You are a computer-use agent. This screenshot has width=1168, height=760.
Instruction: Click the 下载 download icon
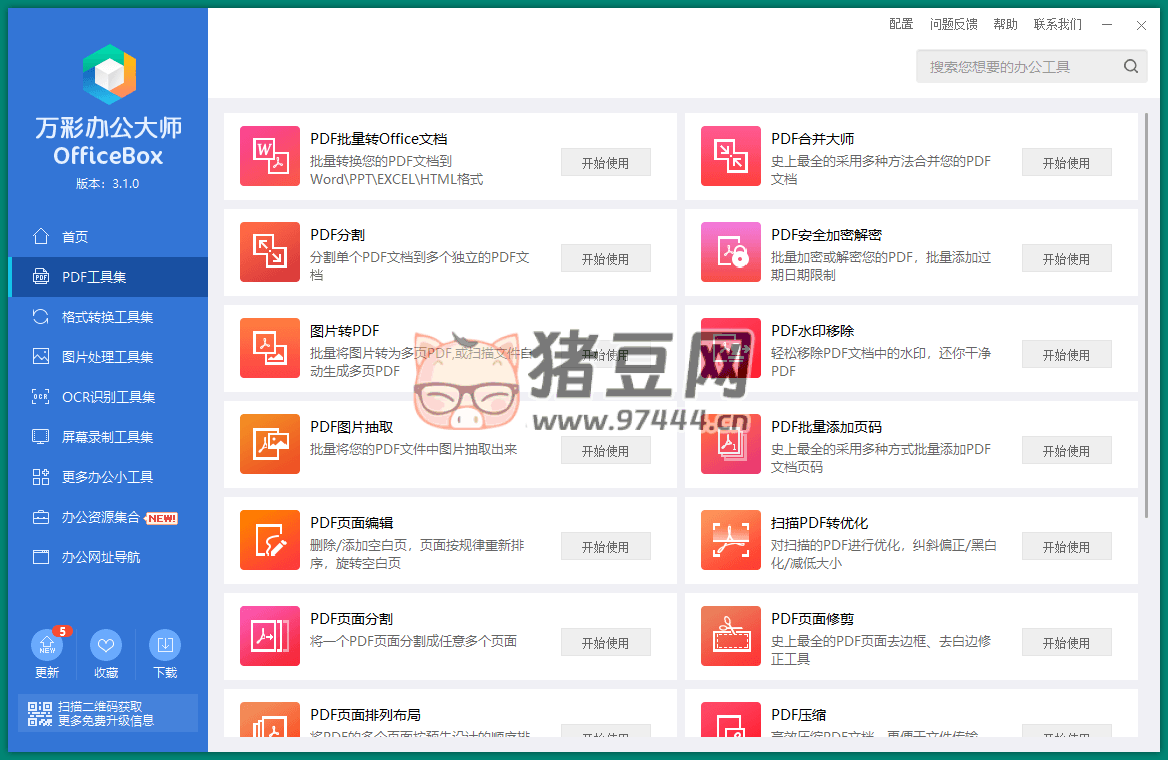[x=165, y=647]
